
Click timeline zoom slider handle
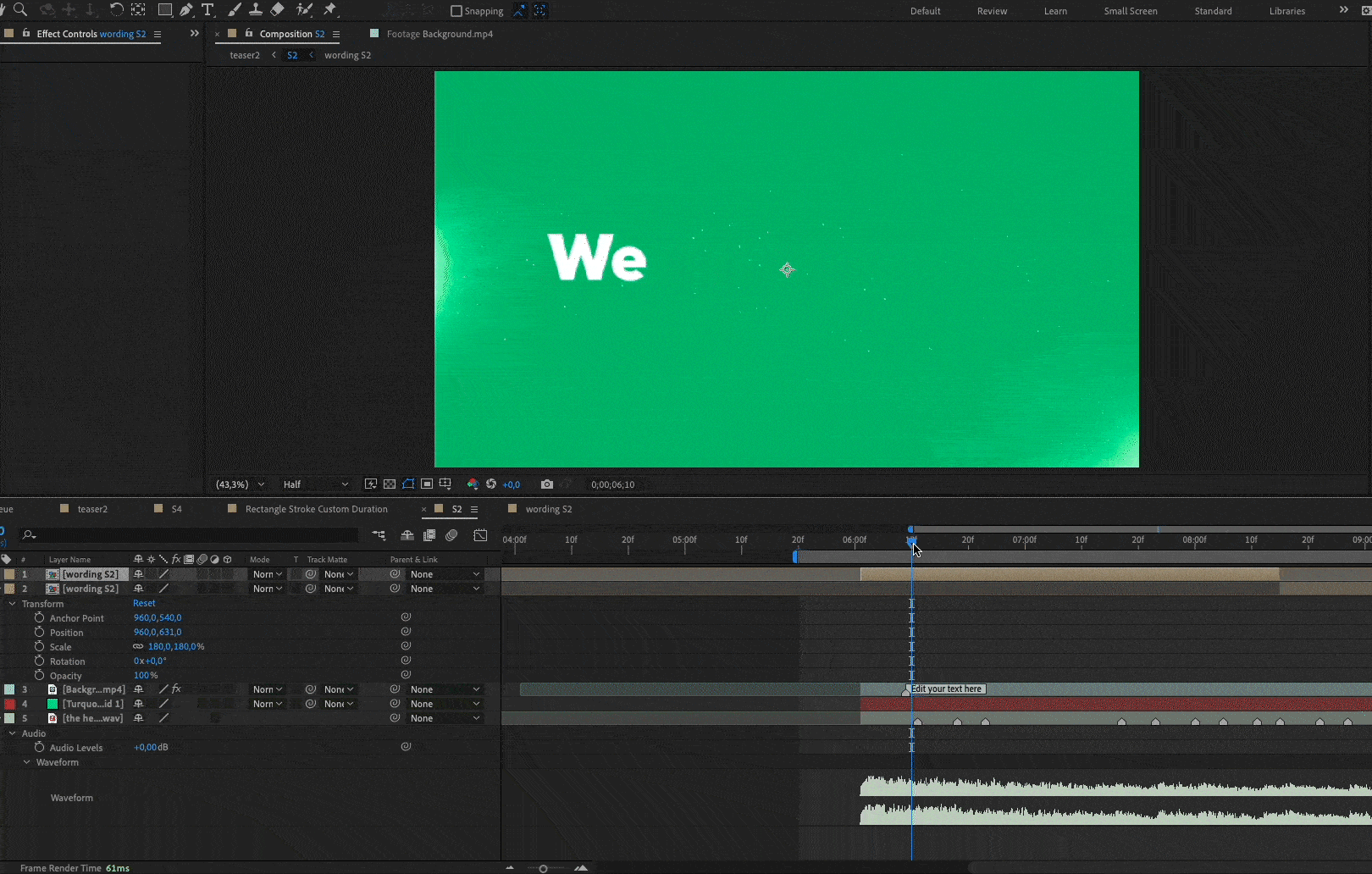coord(543,868)
